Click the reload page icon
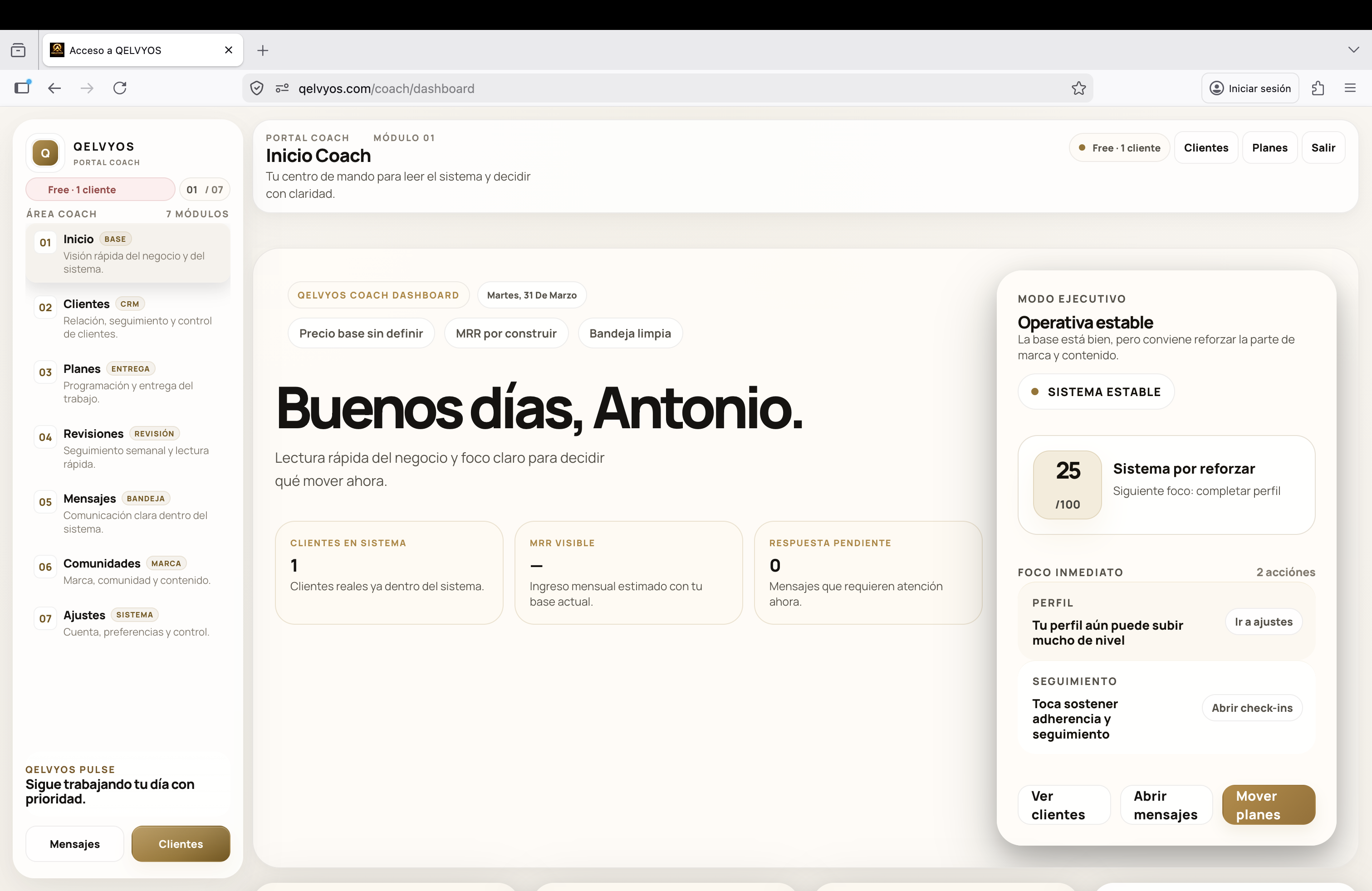1372x891 pixels. tap(119, 88)
